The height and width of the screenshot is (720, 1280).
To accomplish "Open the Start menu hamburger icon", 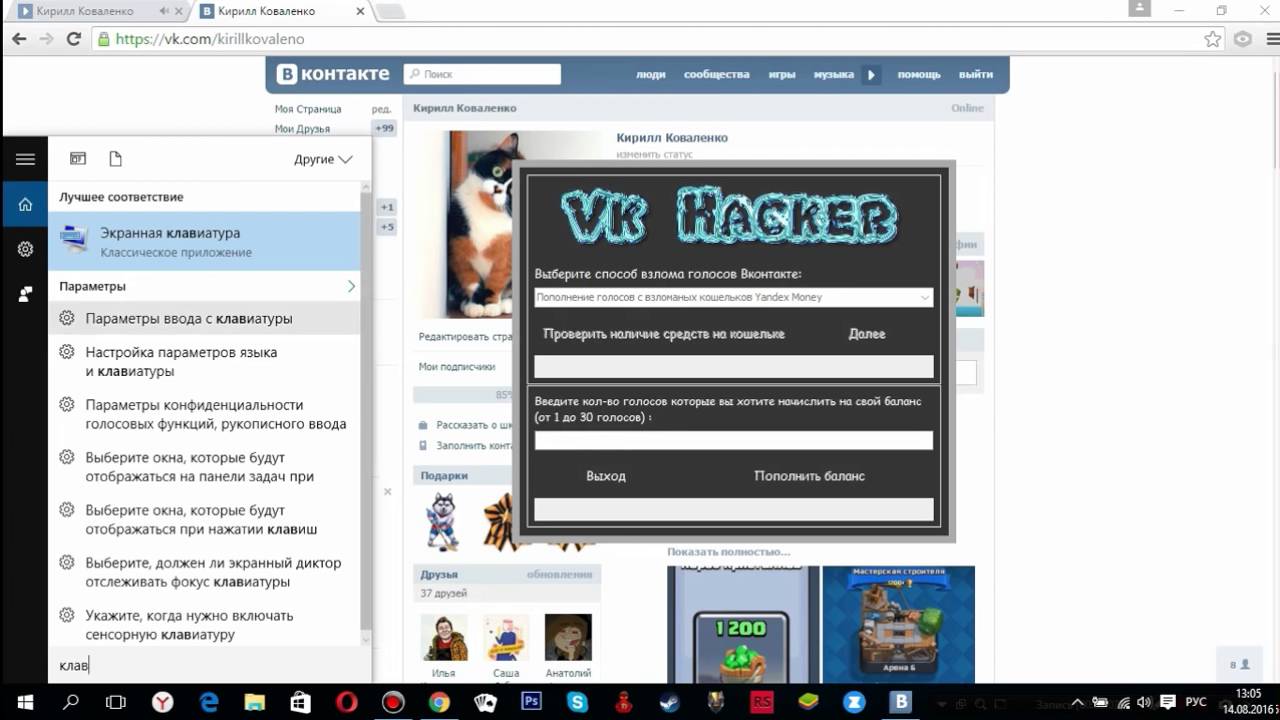I will [25, 159].
